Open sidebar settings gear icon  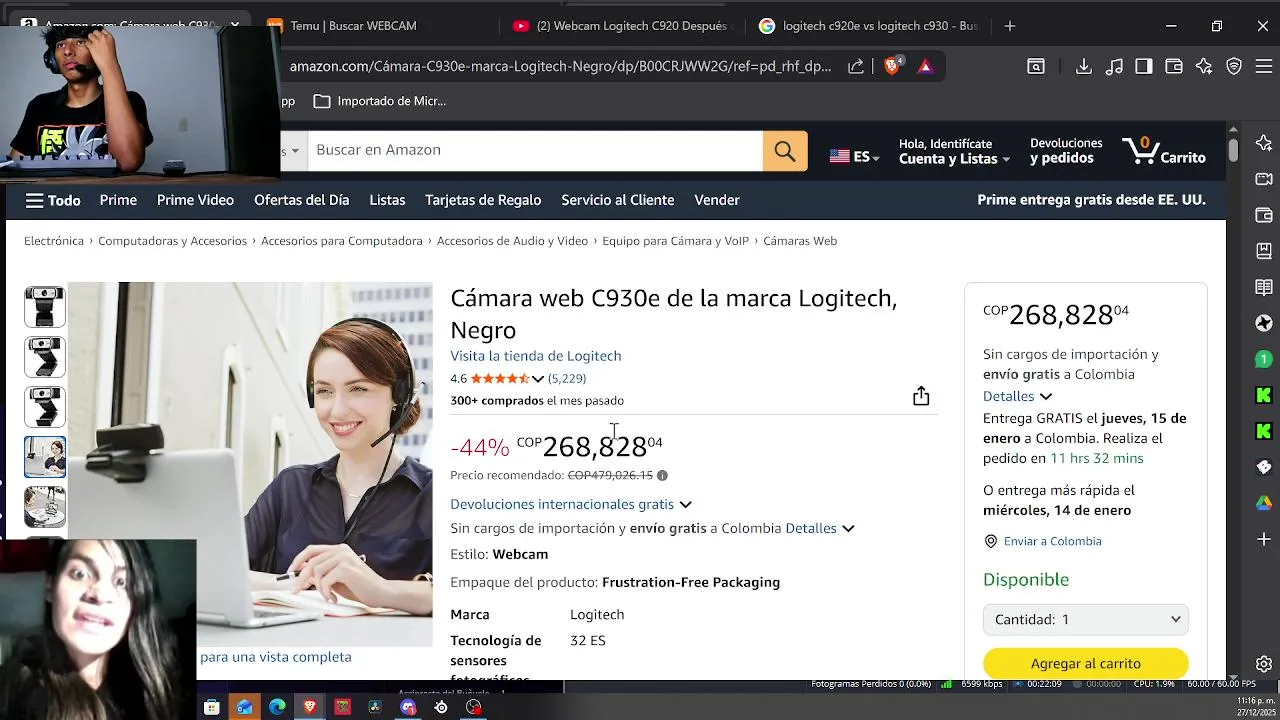[1264, 664]
